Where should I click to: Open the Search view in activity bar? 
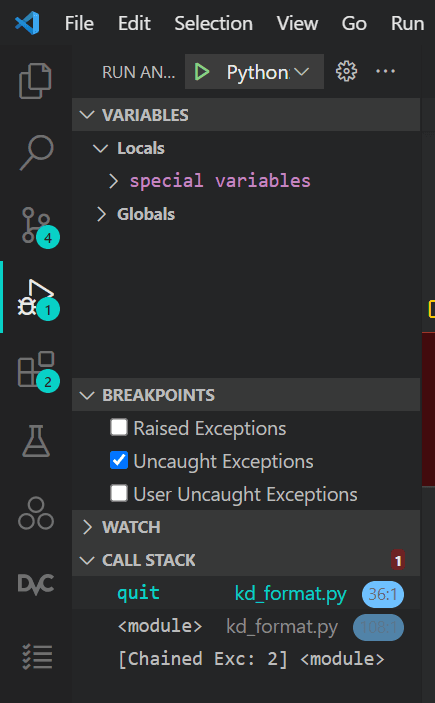click(36, 152)
